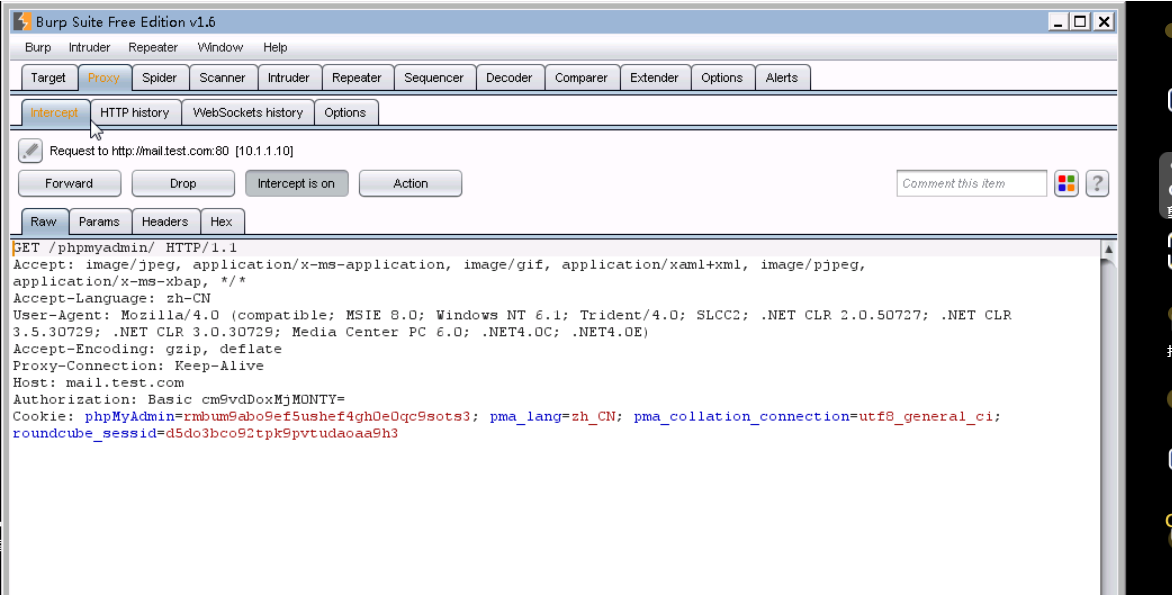This screenshot has width=1172, height=595.
Task: Open the HTTP history sub-tab
Action: point(135,113)
